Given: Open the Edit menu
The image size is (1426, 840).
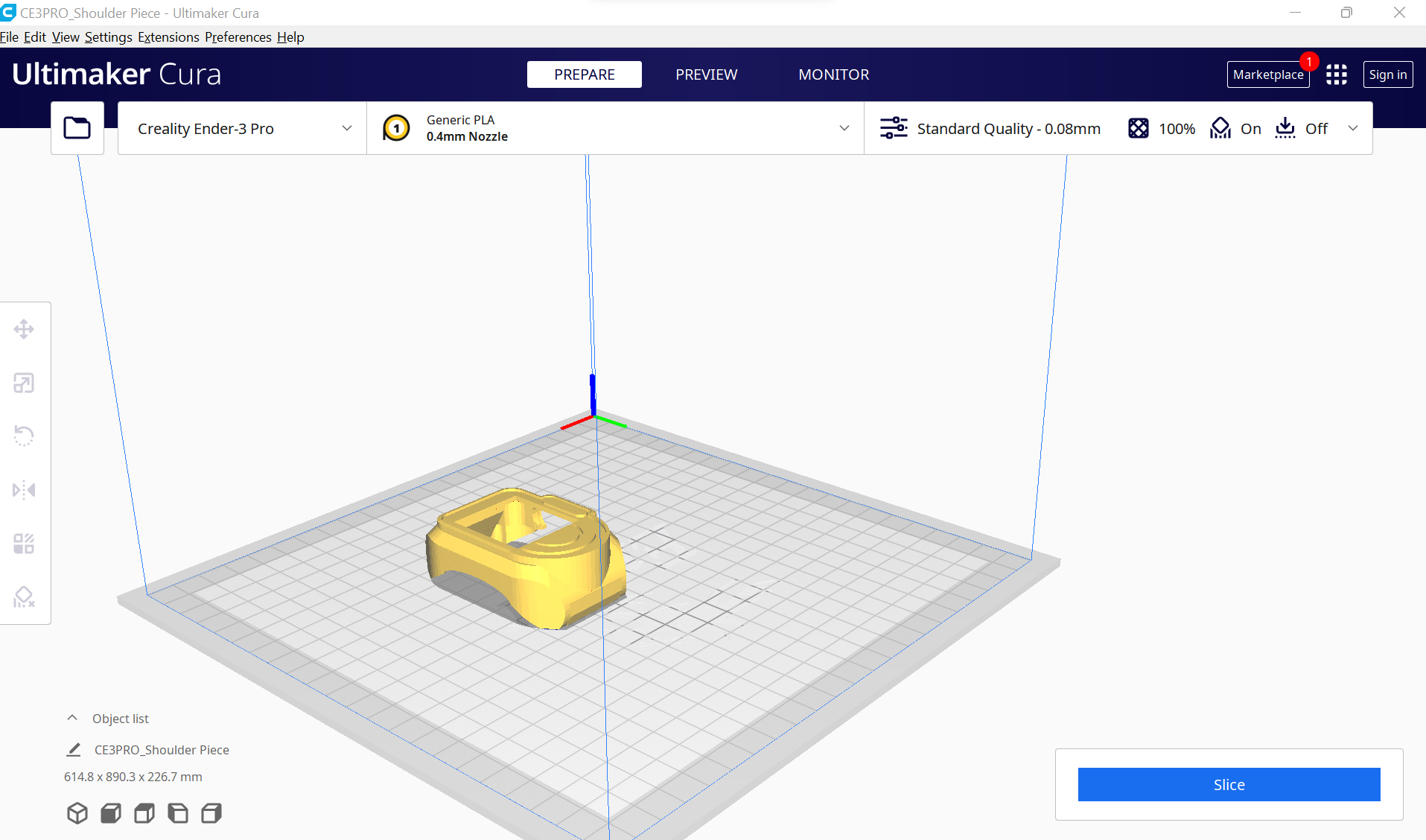Looking at the screenshot, I should point(35,36).
